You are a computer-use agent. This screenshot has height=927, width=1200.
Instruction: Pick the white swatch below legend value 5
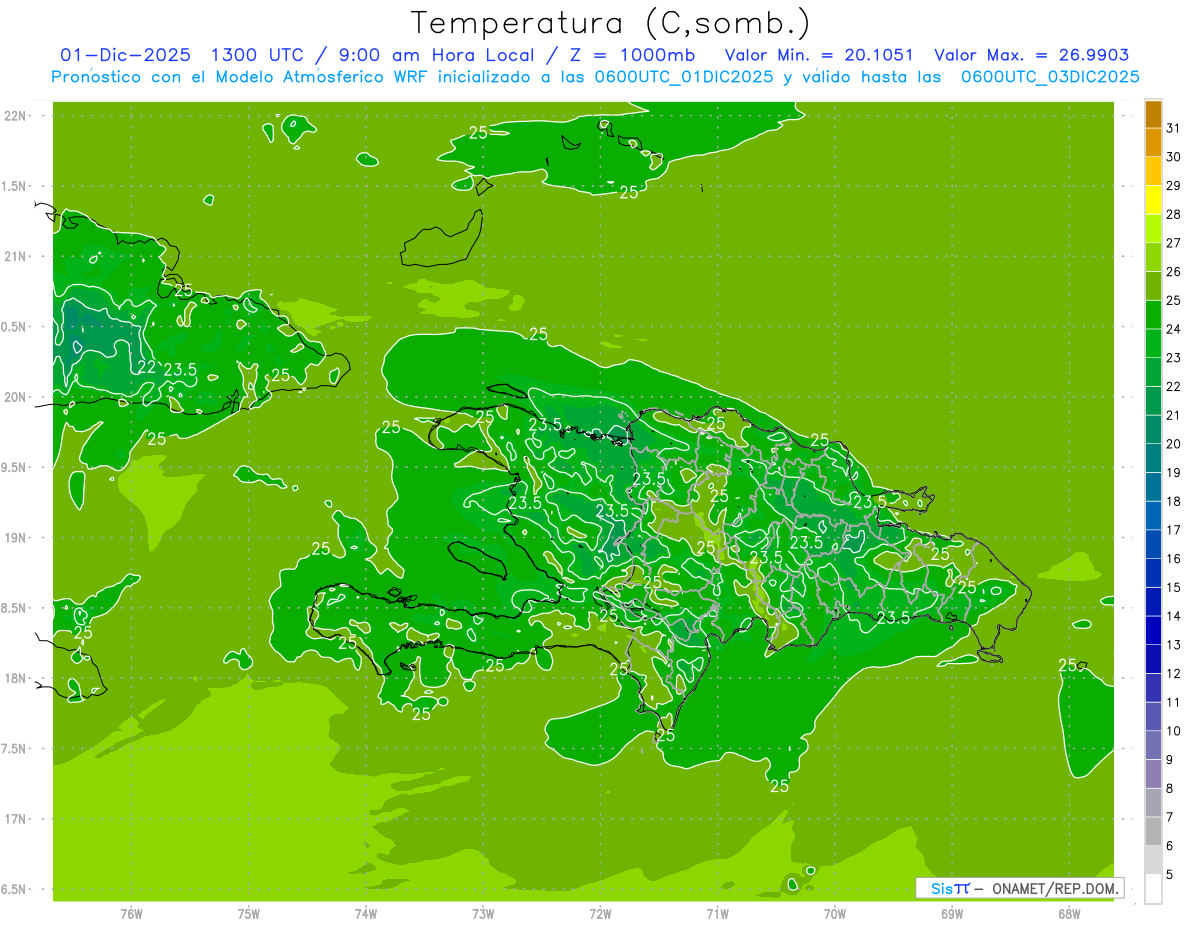1153,889
